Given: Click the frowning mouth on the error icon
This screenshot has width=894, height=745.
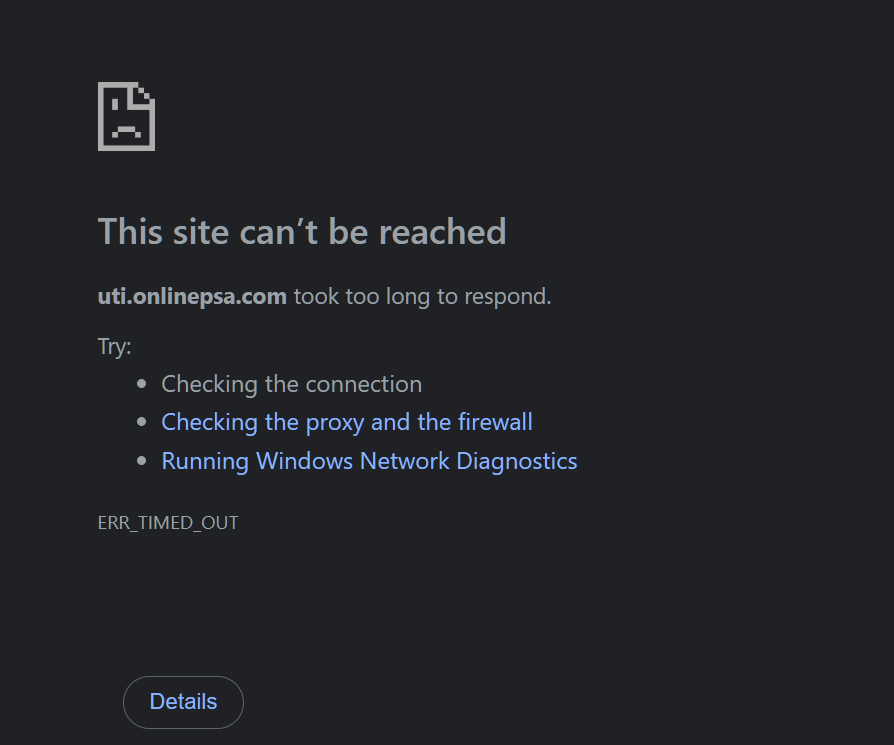Looking at the screenshot, I should pos(125,130).
